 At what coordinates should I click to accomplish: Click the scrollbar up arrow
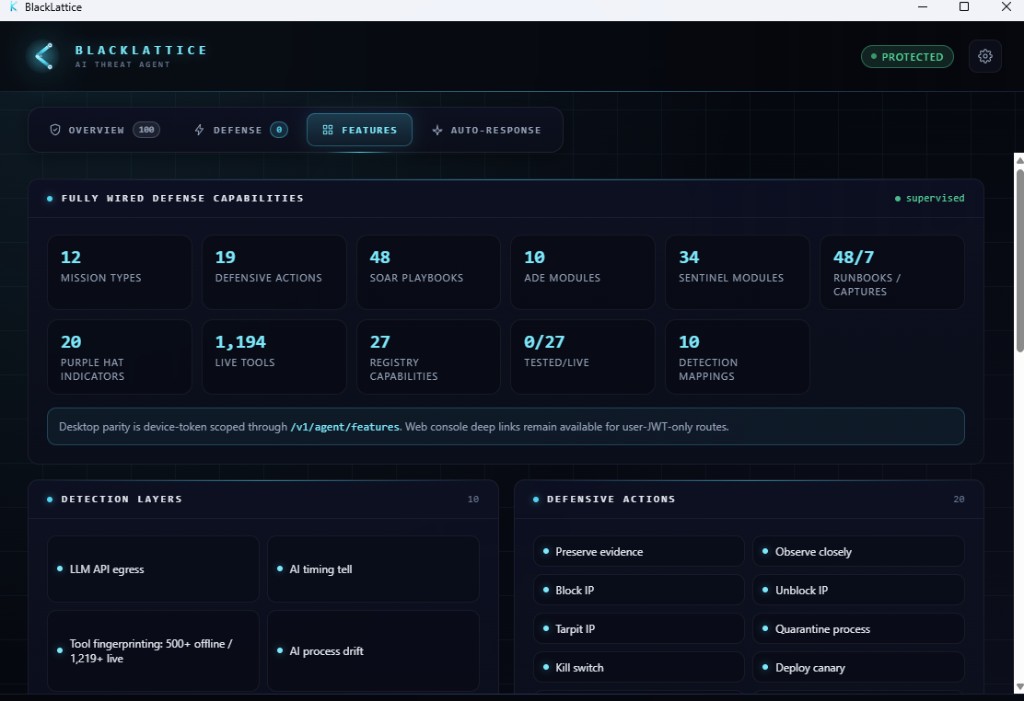pyautogui.click(x=1019, y=160)
